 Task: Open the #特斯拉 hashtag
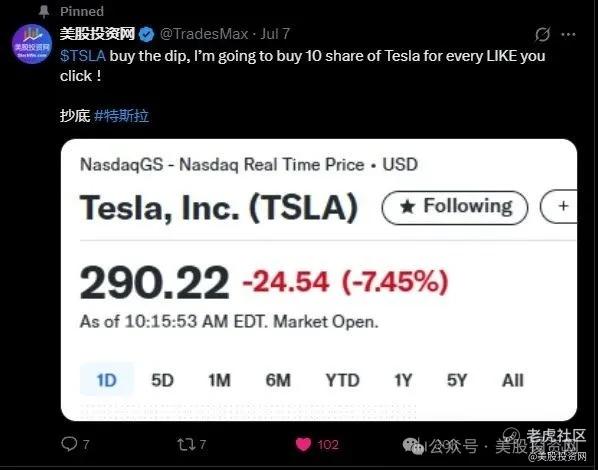click(x=121, y=116)
